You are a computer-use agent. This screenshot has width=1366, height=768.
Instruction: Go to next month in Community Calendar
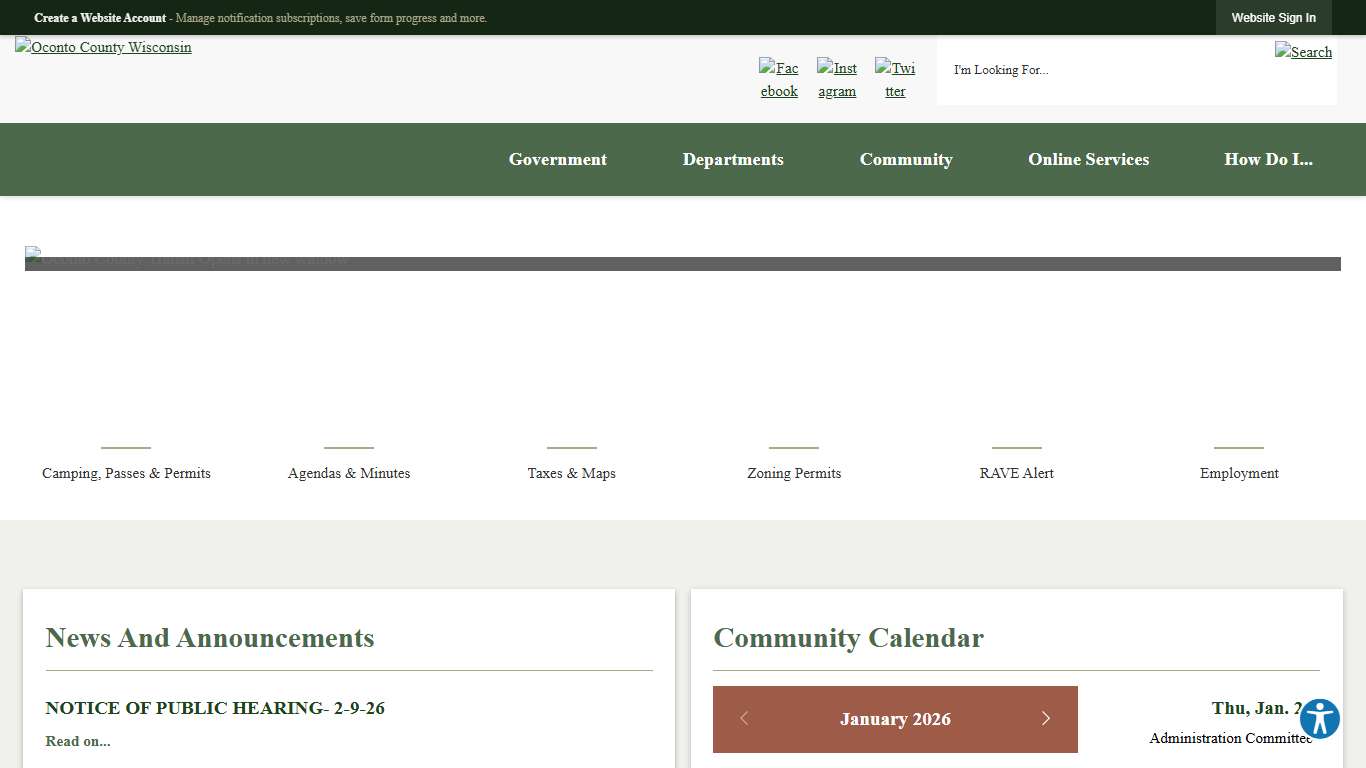(1046, 718)
